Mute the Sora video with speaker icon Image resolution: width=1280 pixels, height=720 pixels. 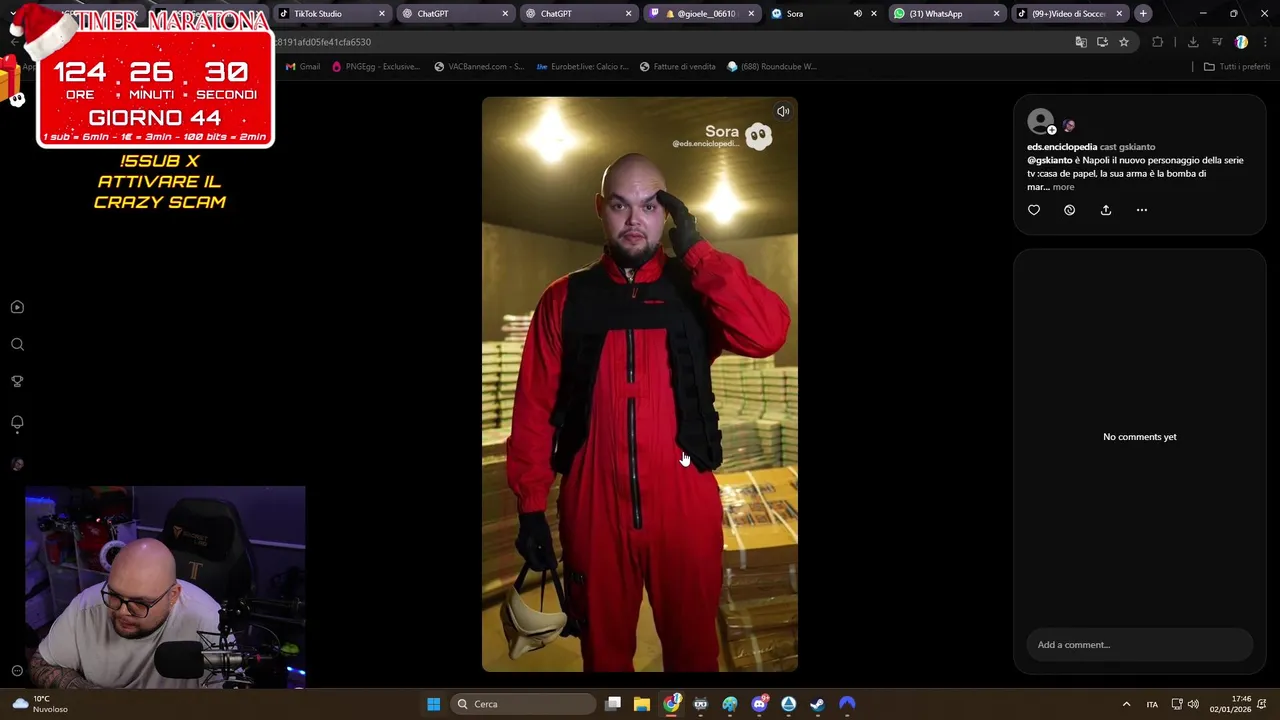(x=783, y=112)
